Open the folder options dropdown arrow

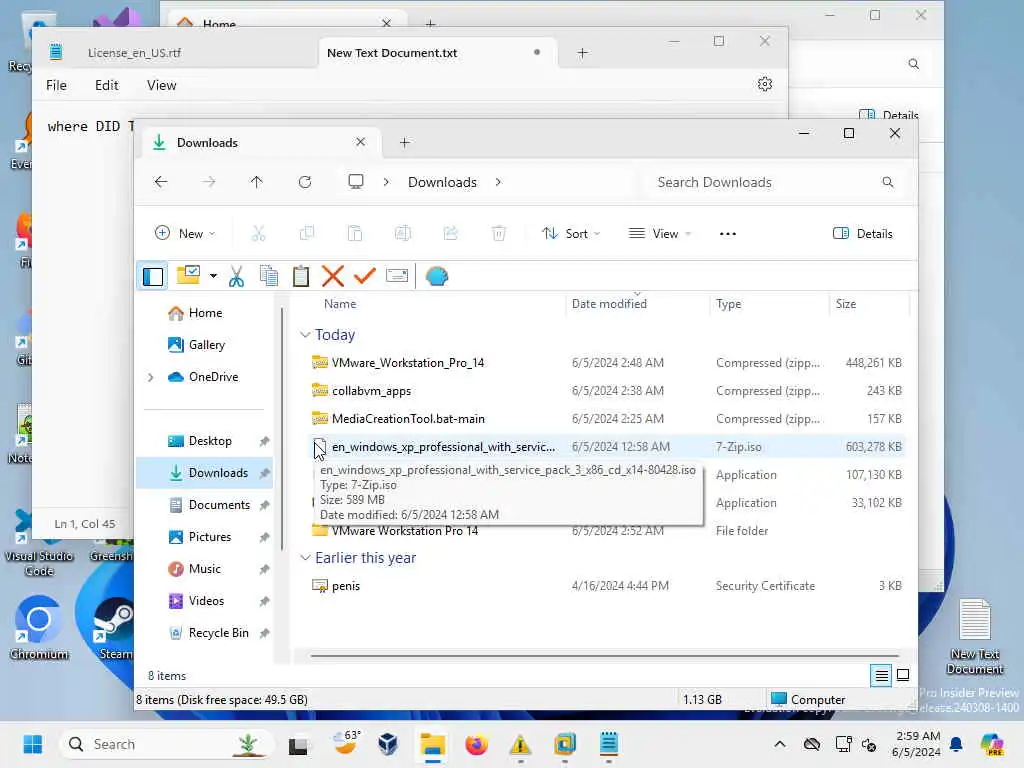[x=214, y=276]
